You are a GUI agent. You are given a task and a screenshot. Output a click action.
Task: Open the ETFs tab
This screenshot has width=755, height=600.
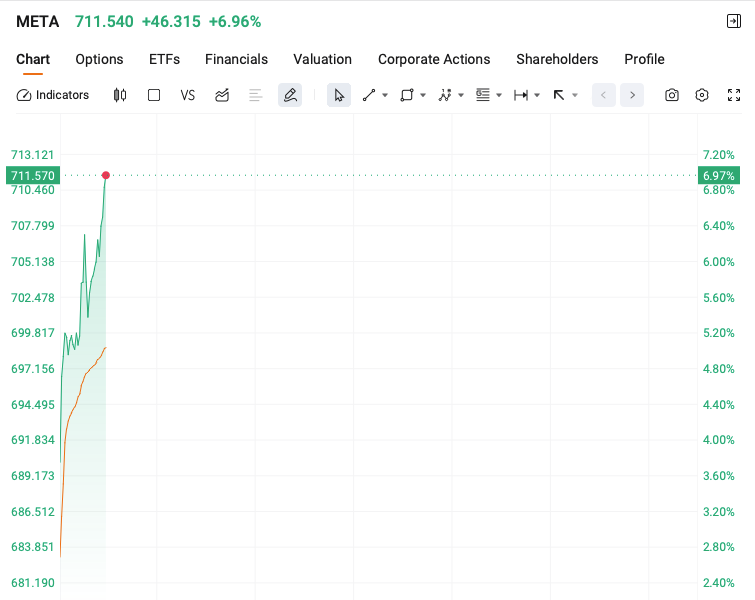point(164,59)
